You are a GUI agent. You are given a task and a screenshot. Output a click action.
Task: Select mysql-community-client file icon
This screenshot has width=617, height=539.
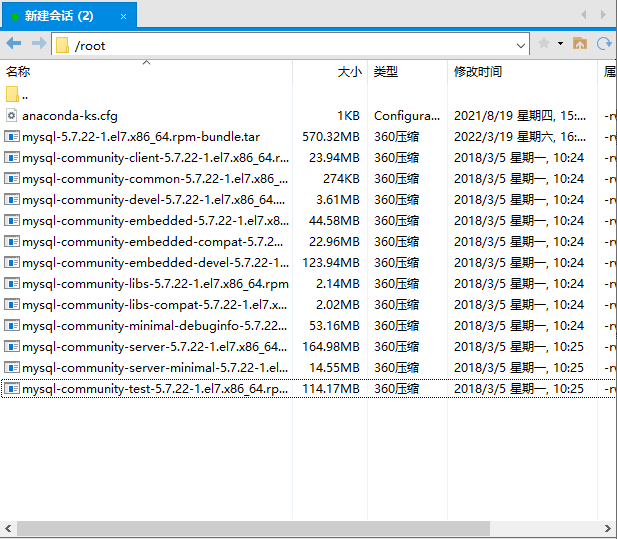(x=12, y=157)
